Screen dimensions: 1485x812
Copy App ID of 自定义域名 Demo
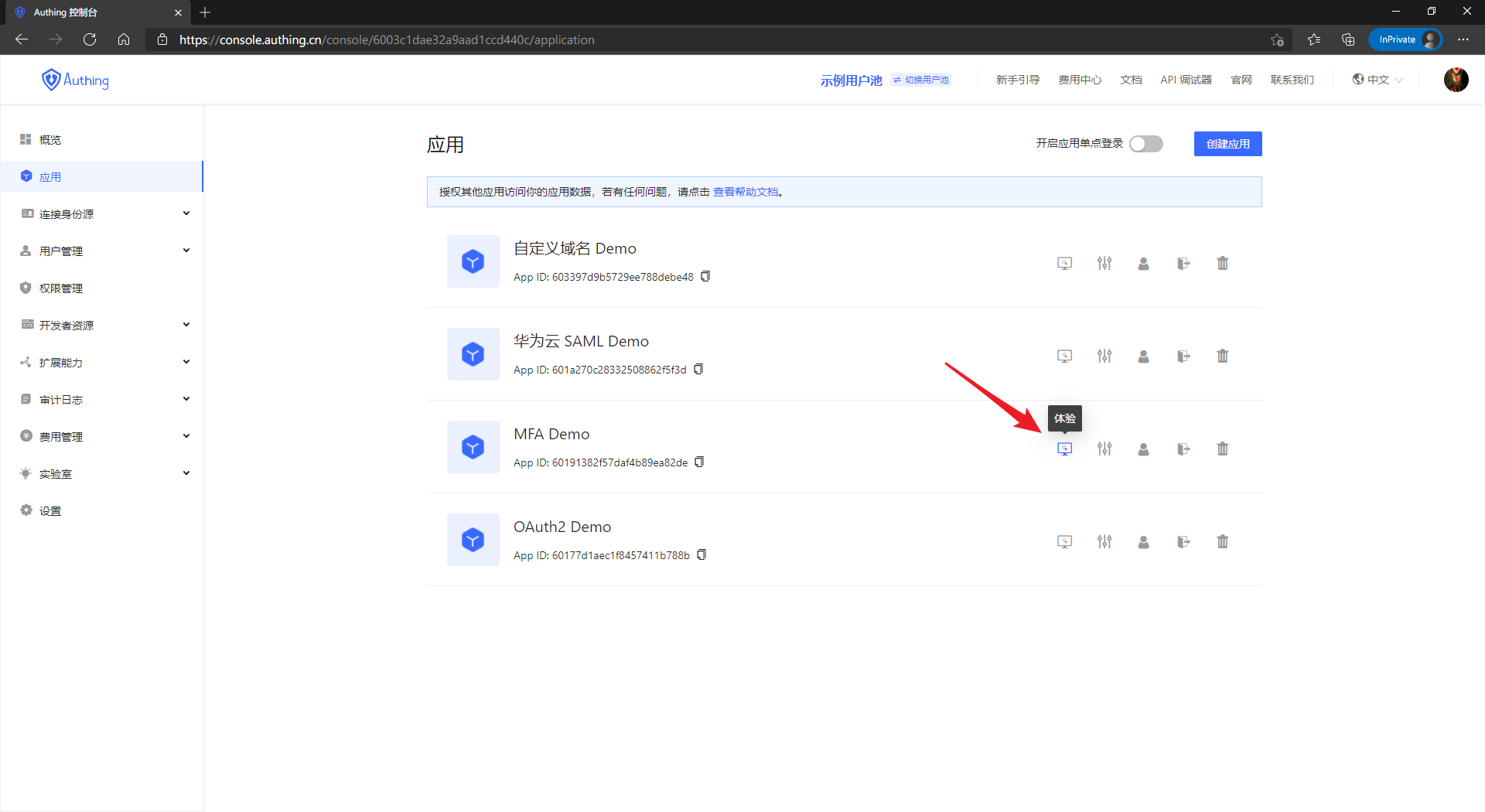tap(705, 277)
